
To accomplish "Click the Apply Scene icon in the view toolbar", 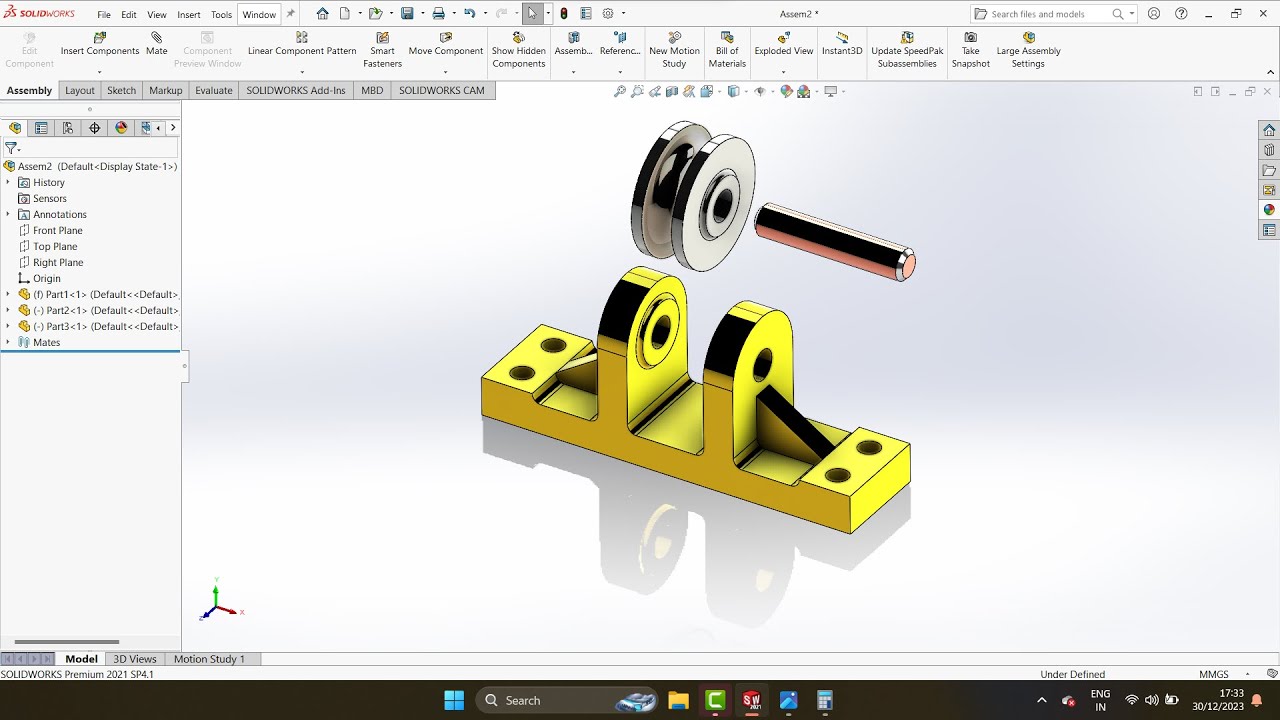I will point(803,91).
